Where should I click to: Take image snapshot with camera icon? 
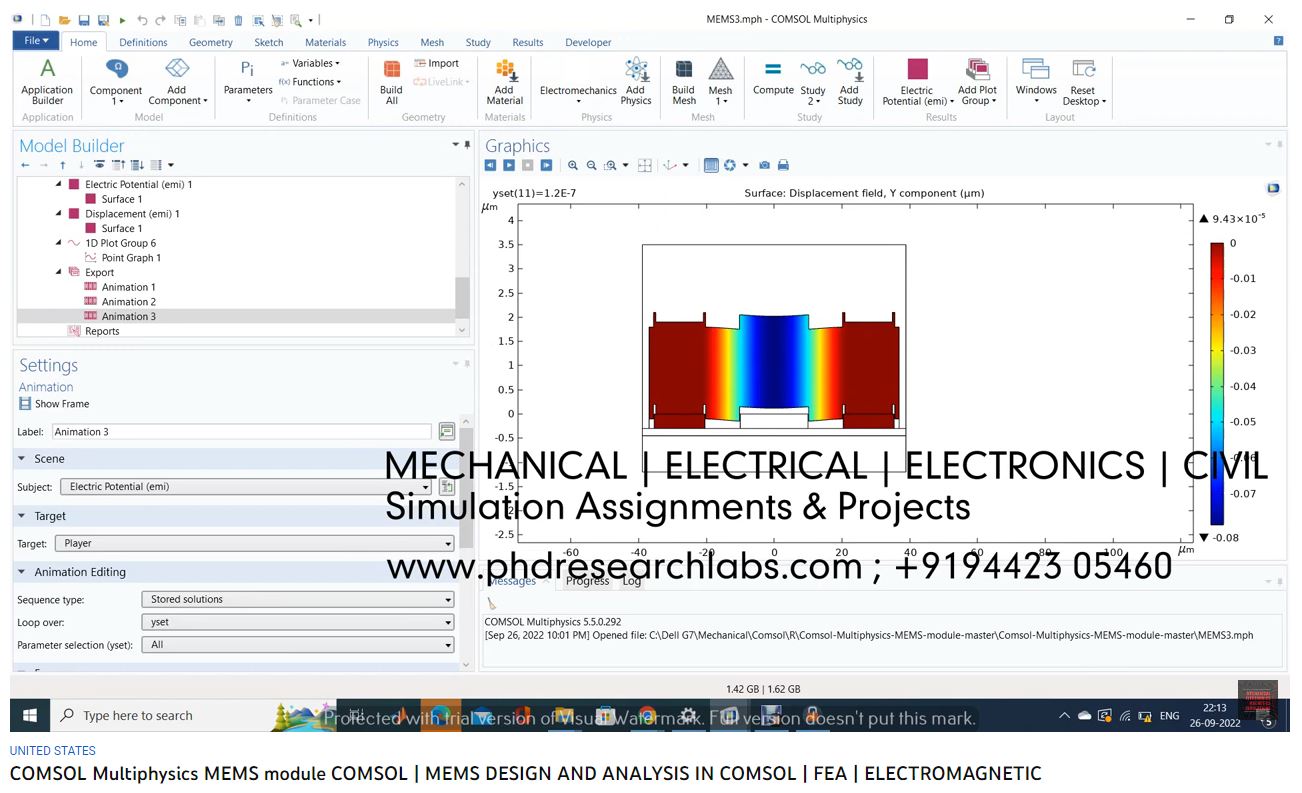pos(765,165)
